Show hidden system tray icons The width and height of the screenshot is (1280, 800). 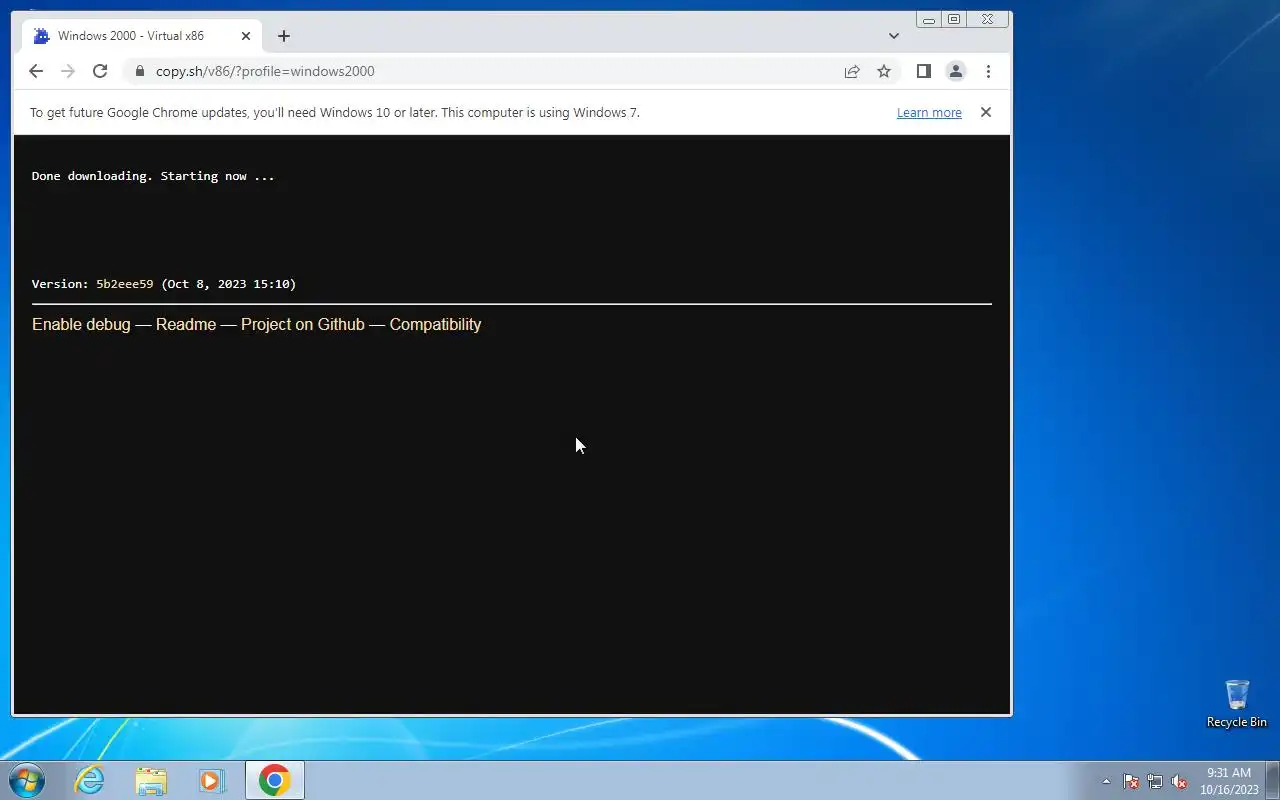[x=1106, y=781]
